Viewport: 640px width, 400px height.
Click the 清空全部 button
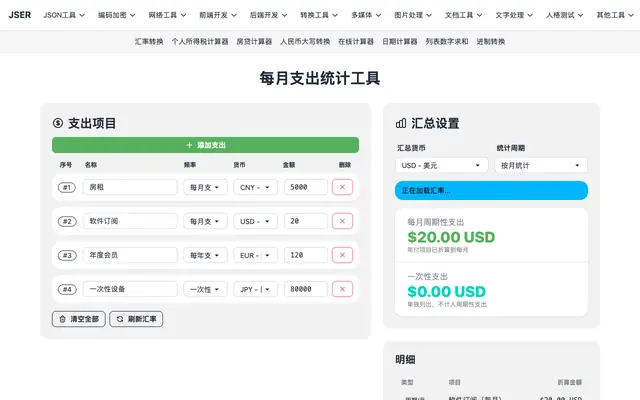79,319
